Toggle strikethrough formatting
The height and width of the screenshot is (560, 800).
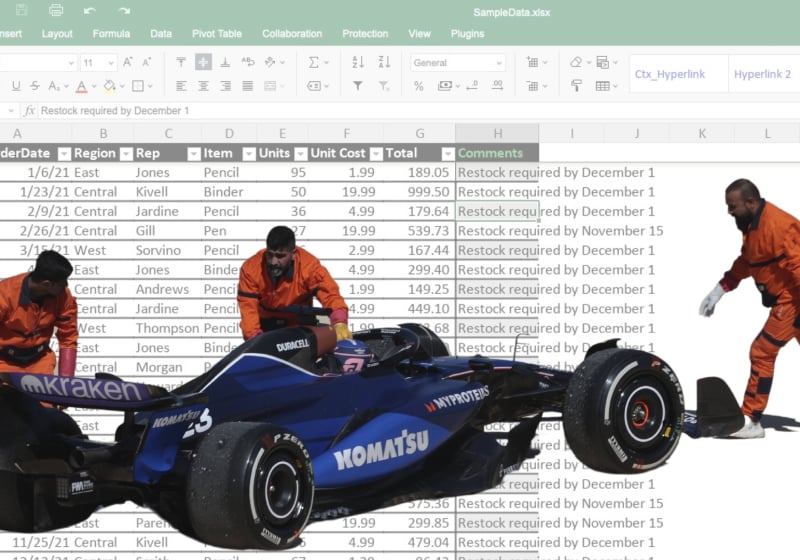click(x=35, y=86)
